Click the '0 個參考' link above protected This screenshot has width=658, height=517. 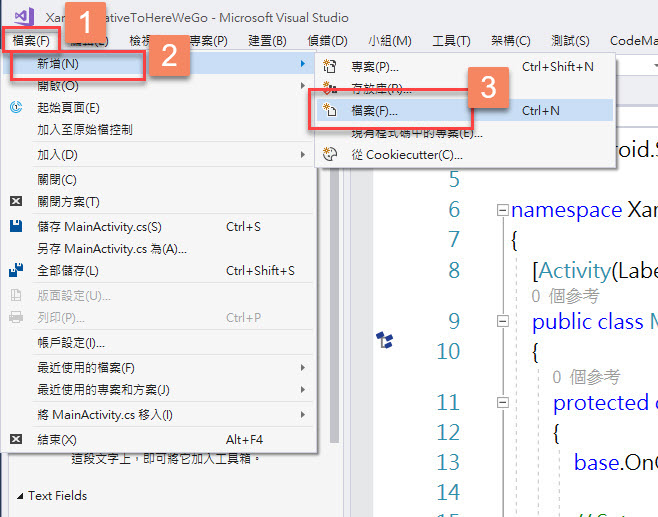[x=586, y=377]
